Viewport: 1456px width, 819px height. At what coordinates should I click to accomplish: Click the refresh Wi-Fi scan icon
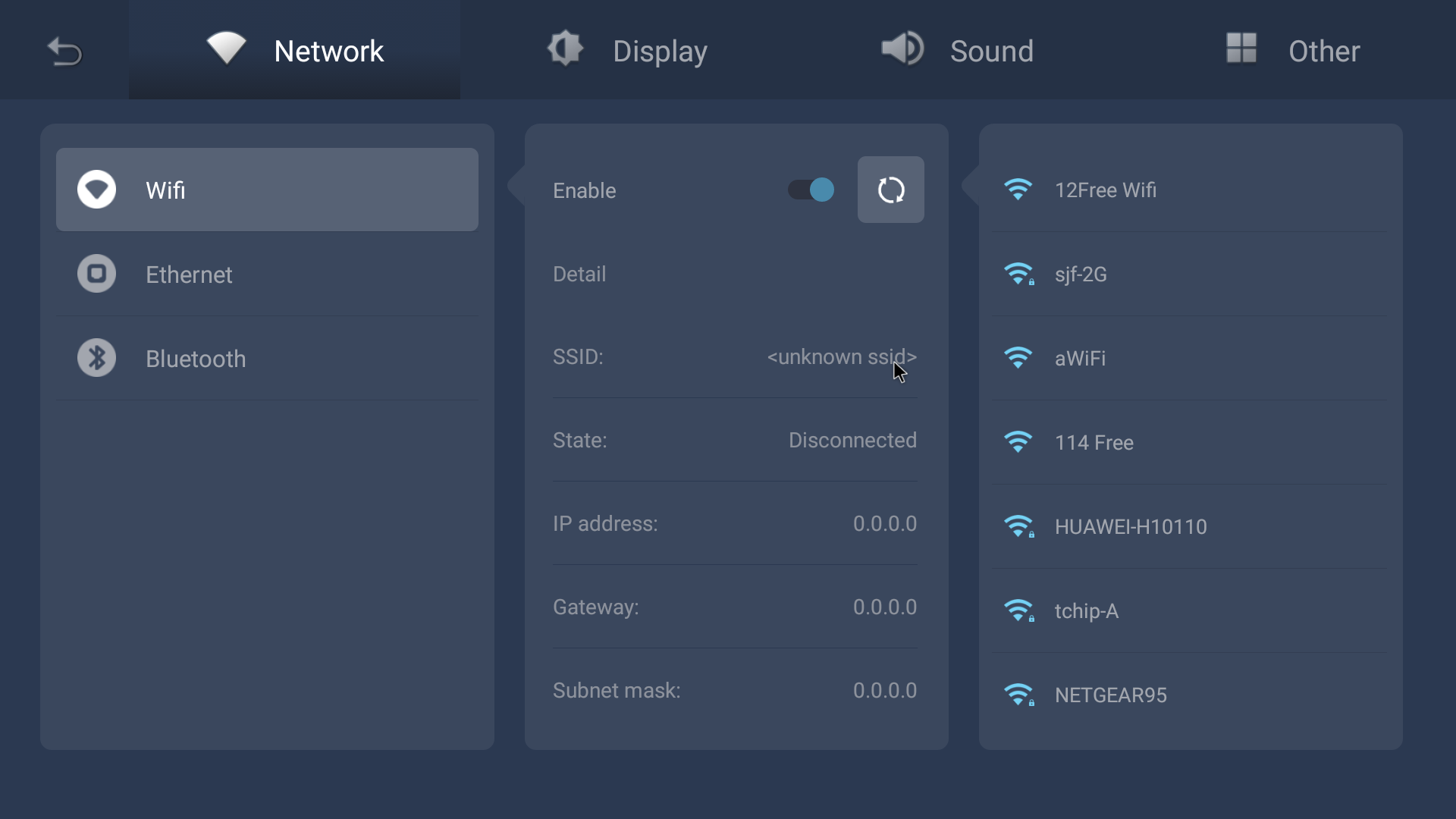click(890, 190)
